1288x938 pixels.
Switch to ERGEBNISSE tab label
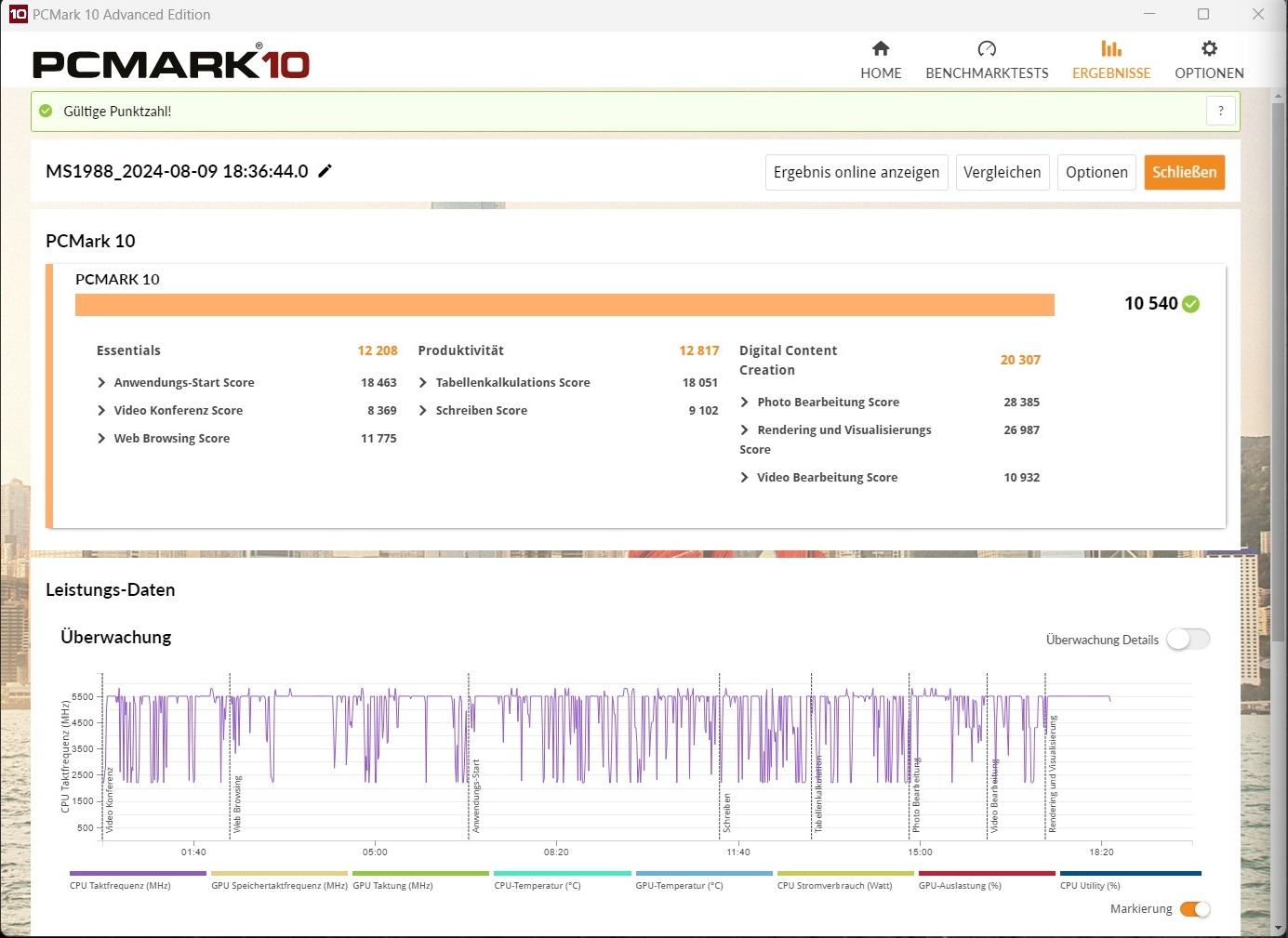pyautogui.click(x=1111, y=73)
